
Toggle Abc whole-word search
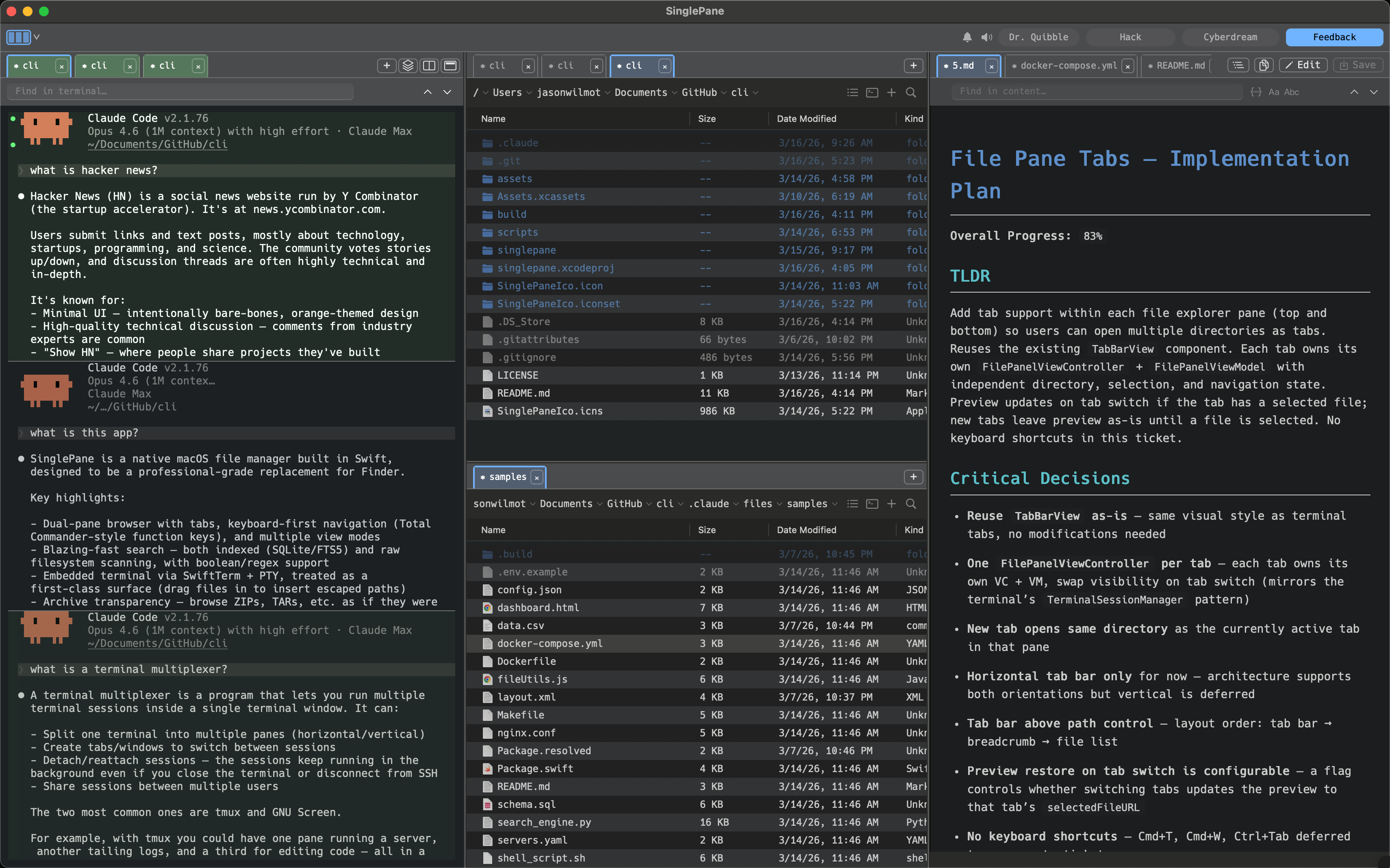(x=1292, y=92)
